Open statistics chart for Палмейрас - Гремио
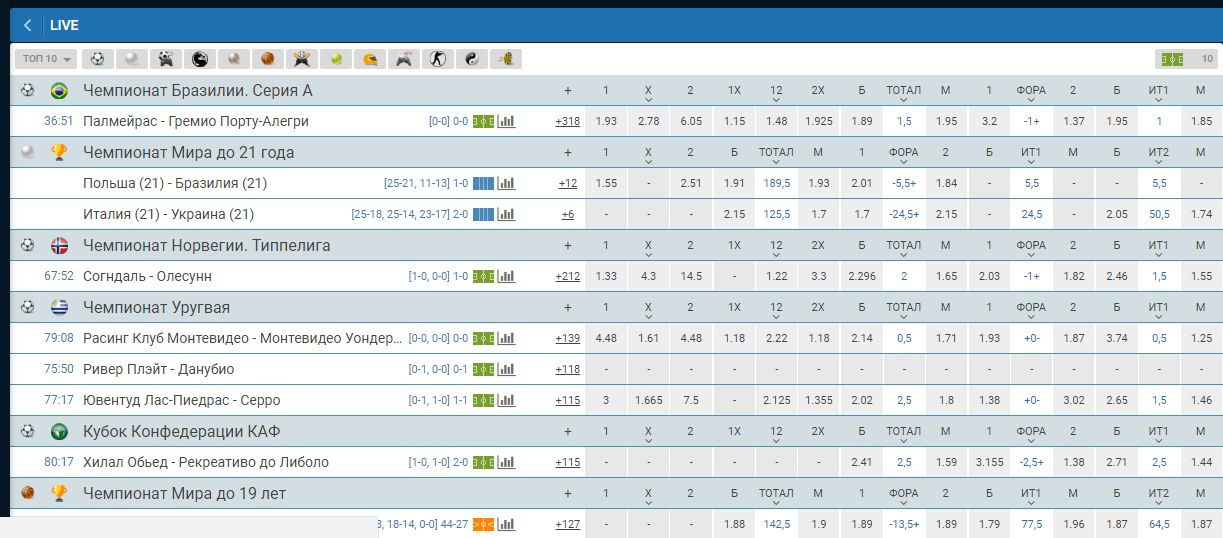This screenshot has width=1223, height=538. pyautogui.click(x=507, y=121)
